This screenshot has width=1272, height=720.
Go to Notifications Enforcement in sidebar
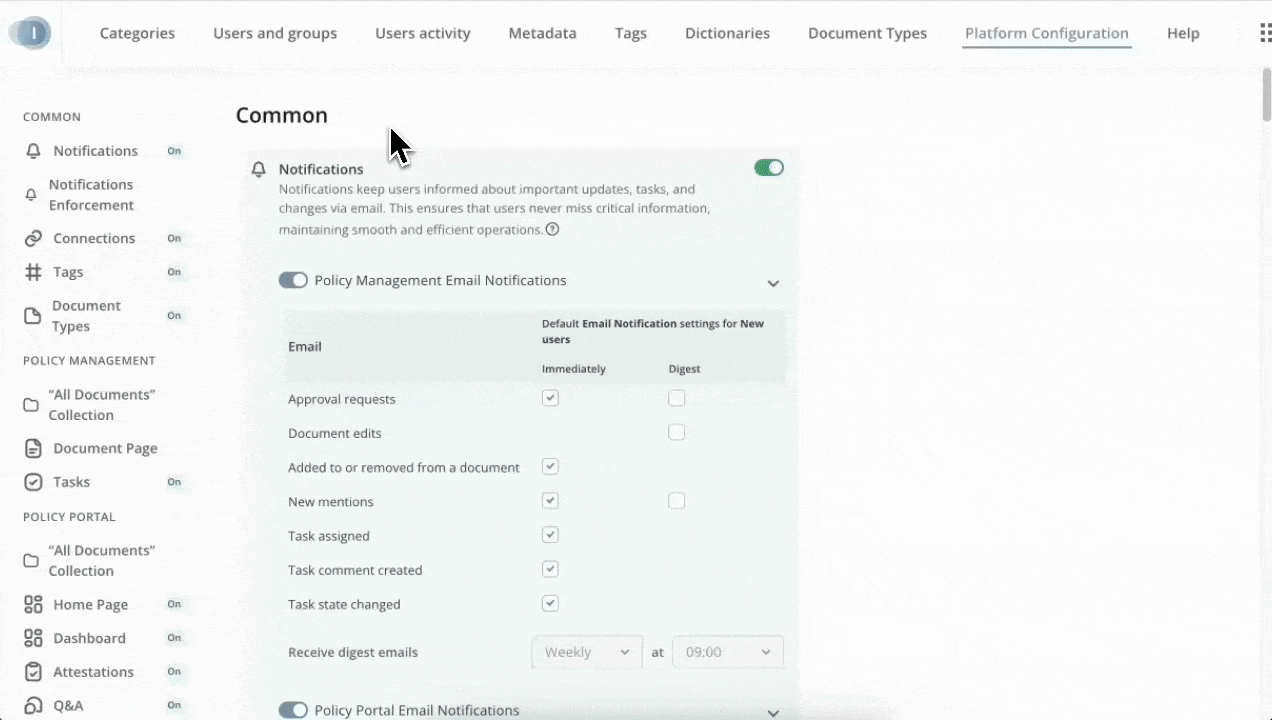(91, 195)
